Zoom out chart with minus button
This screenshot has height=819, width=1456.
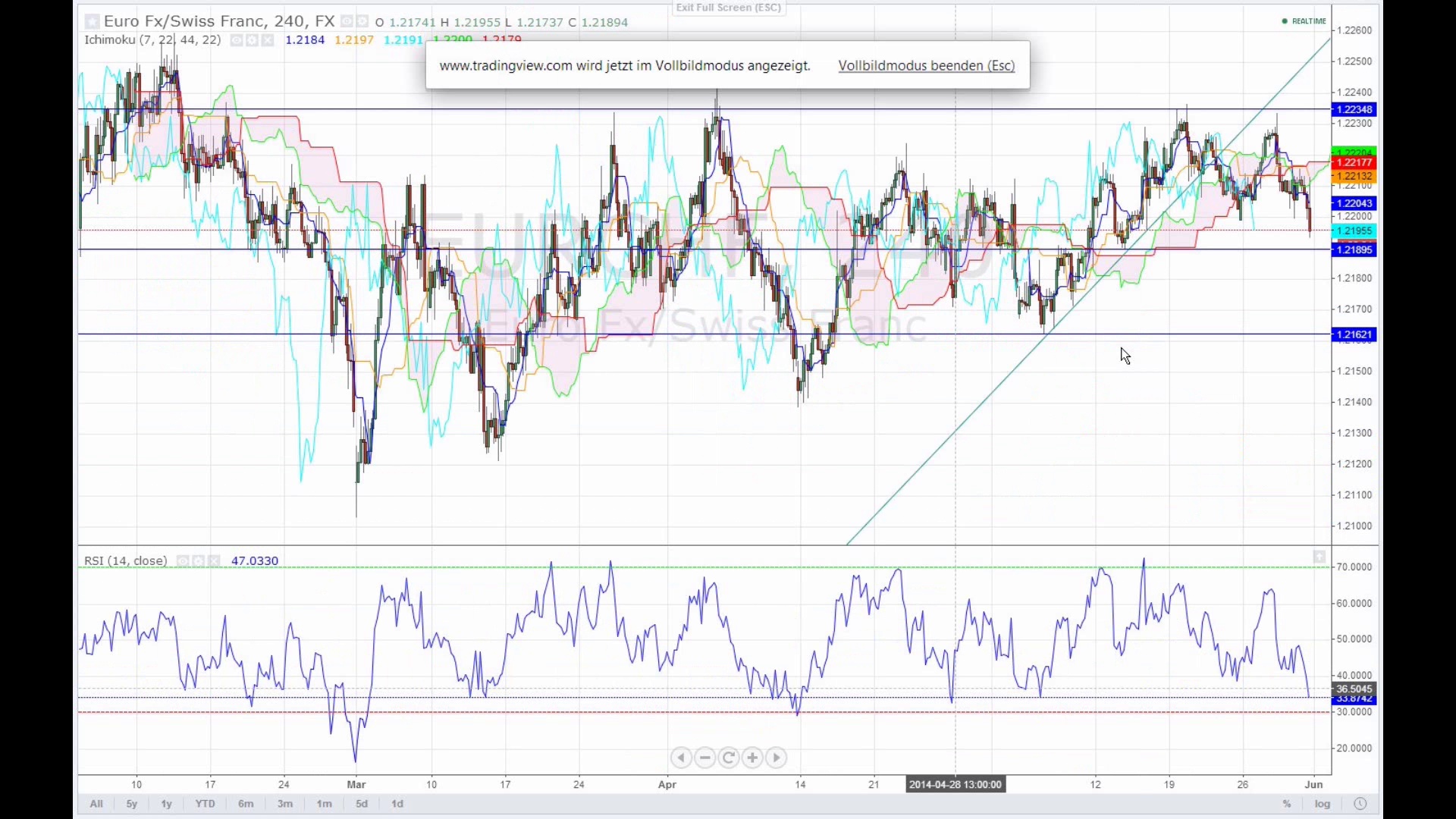coord(705,758)
